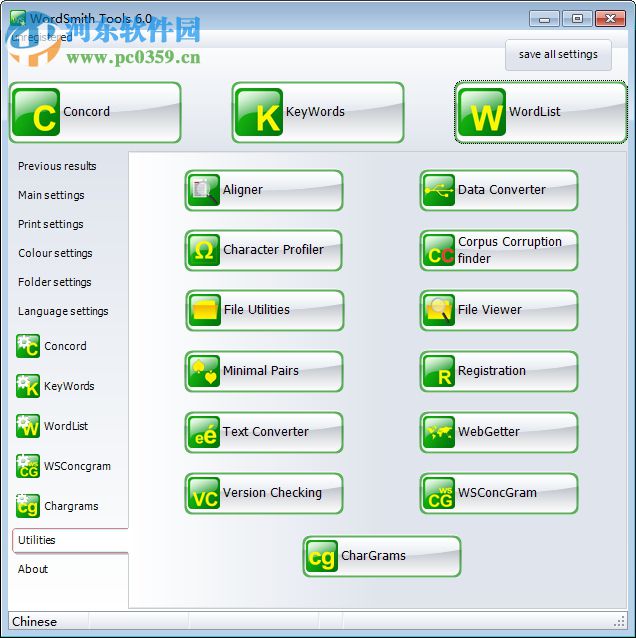Click the Character Profiler button label
Viewport: 636px width, 638px height.
coord(273,249)
